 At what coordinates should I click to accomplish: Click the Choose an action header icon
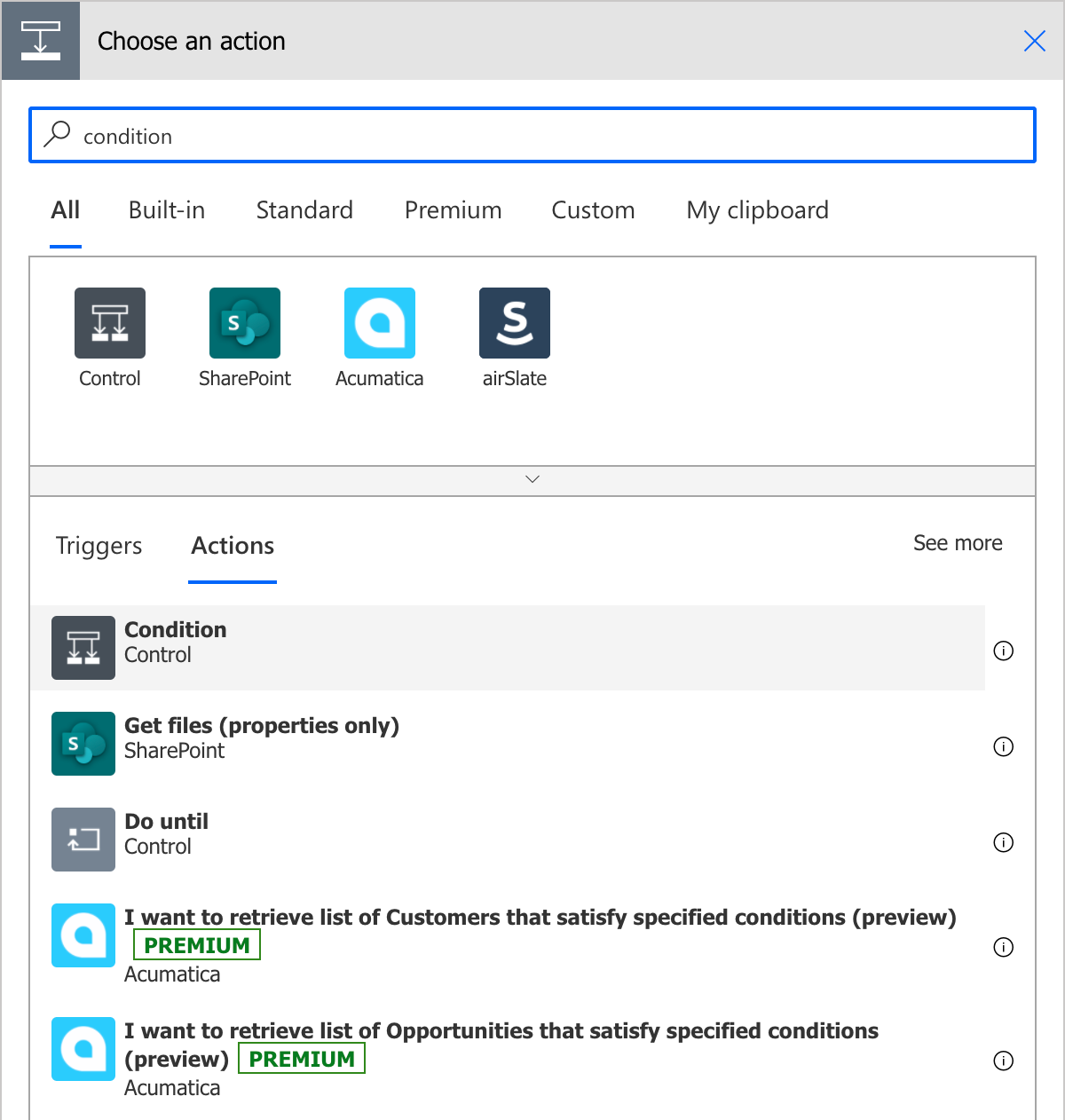coord(41,41)
